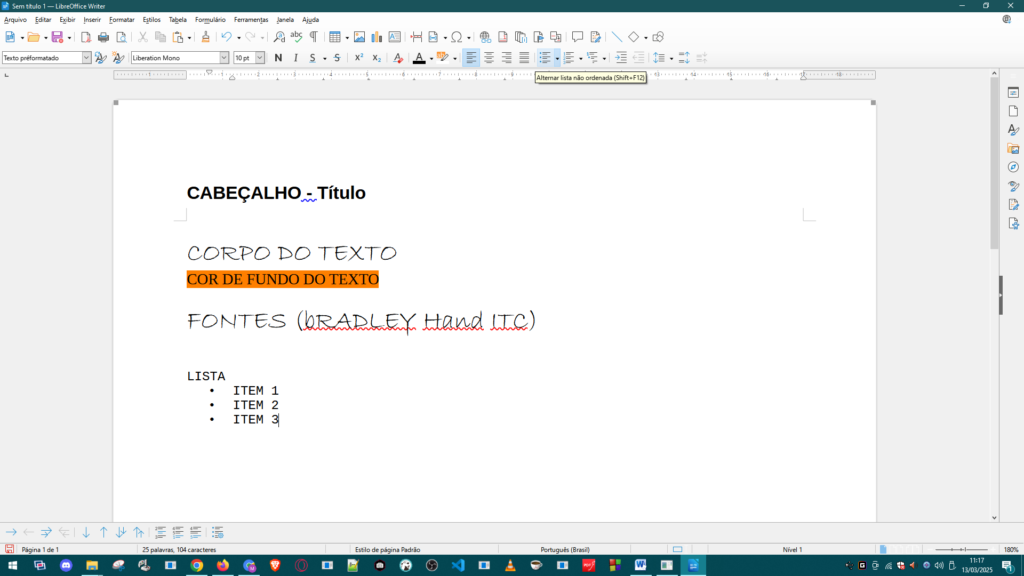Insert a comment from toolbar

(577, 37)
